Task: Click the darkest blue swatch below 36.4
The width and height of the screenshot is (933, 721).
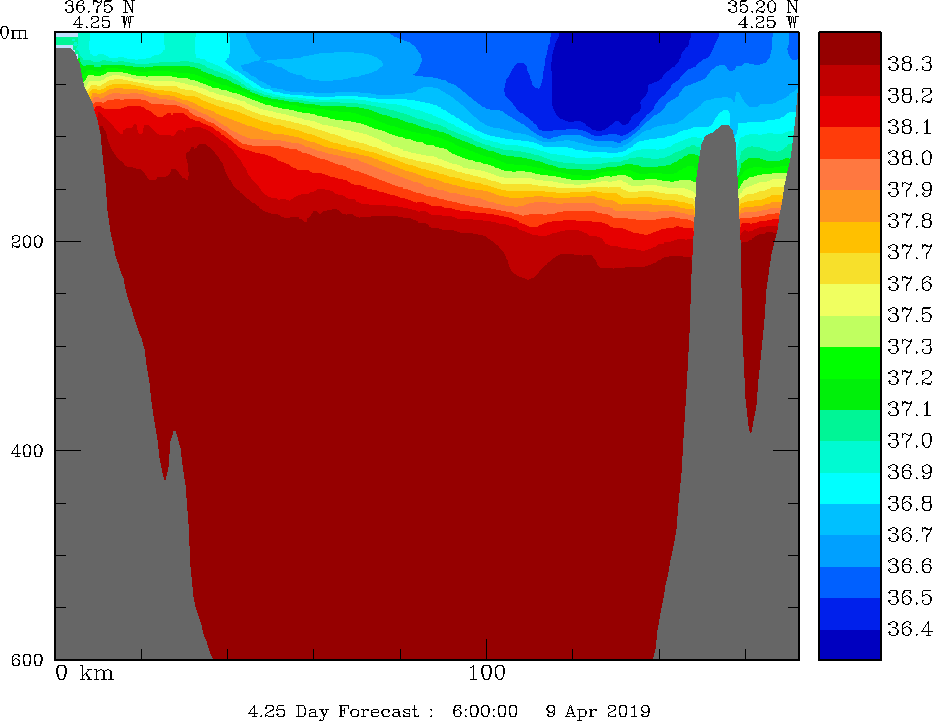Action: [850, 644]
